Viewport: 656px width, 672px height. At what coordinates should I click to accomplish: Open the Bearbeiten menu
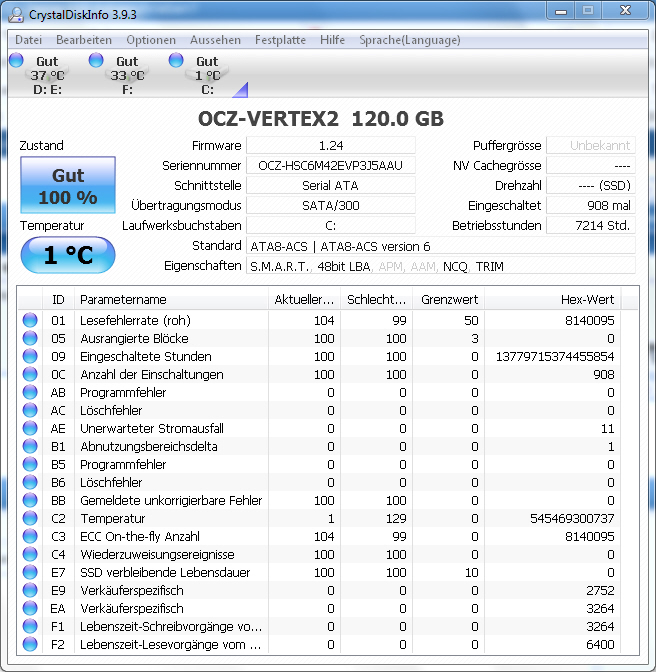tap(84, 40)
